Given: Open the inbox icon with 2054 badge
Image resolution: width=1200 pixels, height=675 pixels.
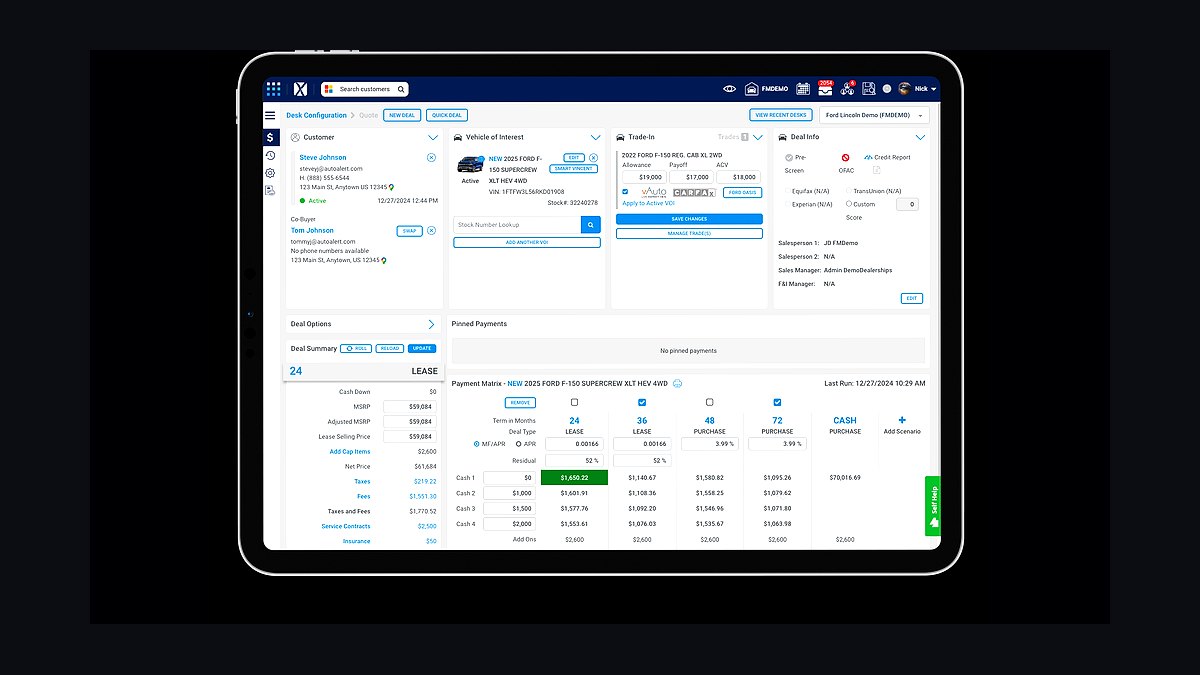Looking at the screenshot, I should [x=825, y=88].
